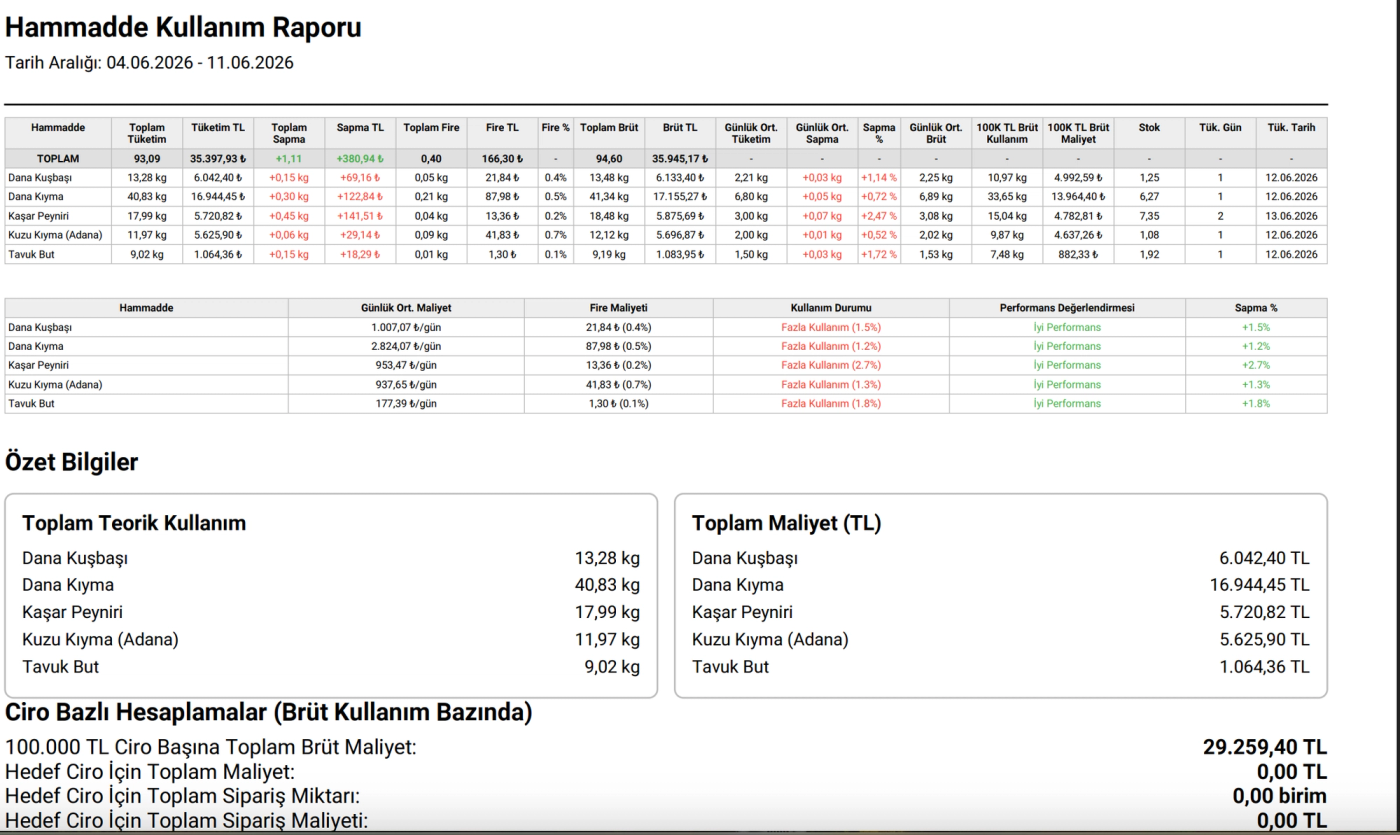
Task: Click the "Tük. Tarih" column header
Action: point(1291,128)
